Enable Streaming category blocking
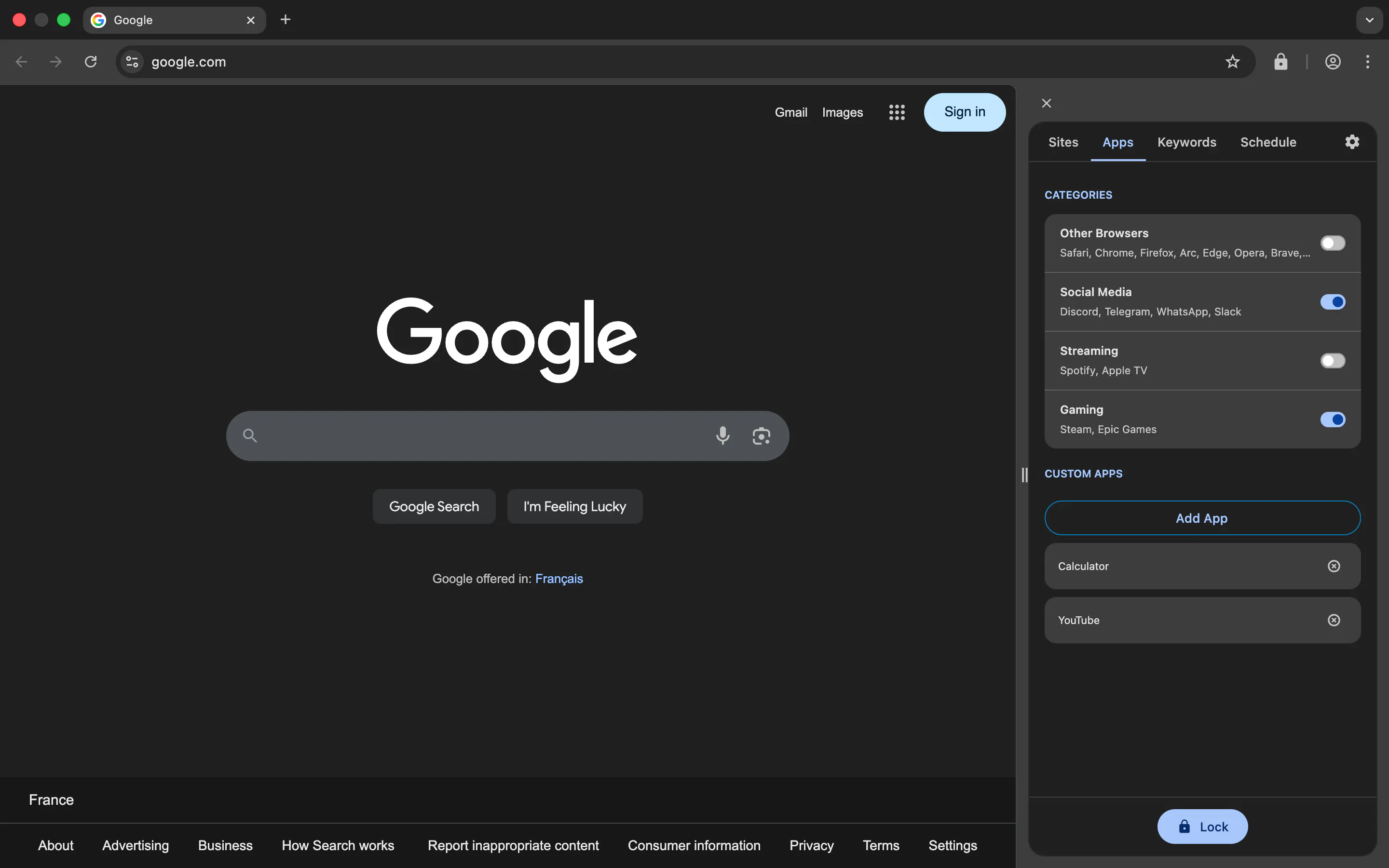 (x=1332, y=361)
